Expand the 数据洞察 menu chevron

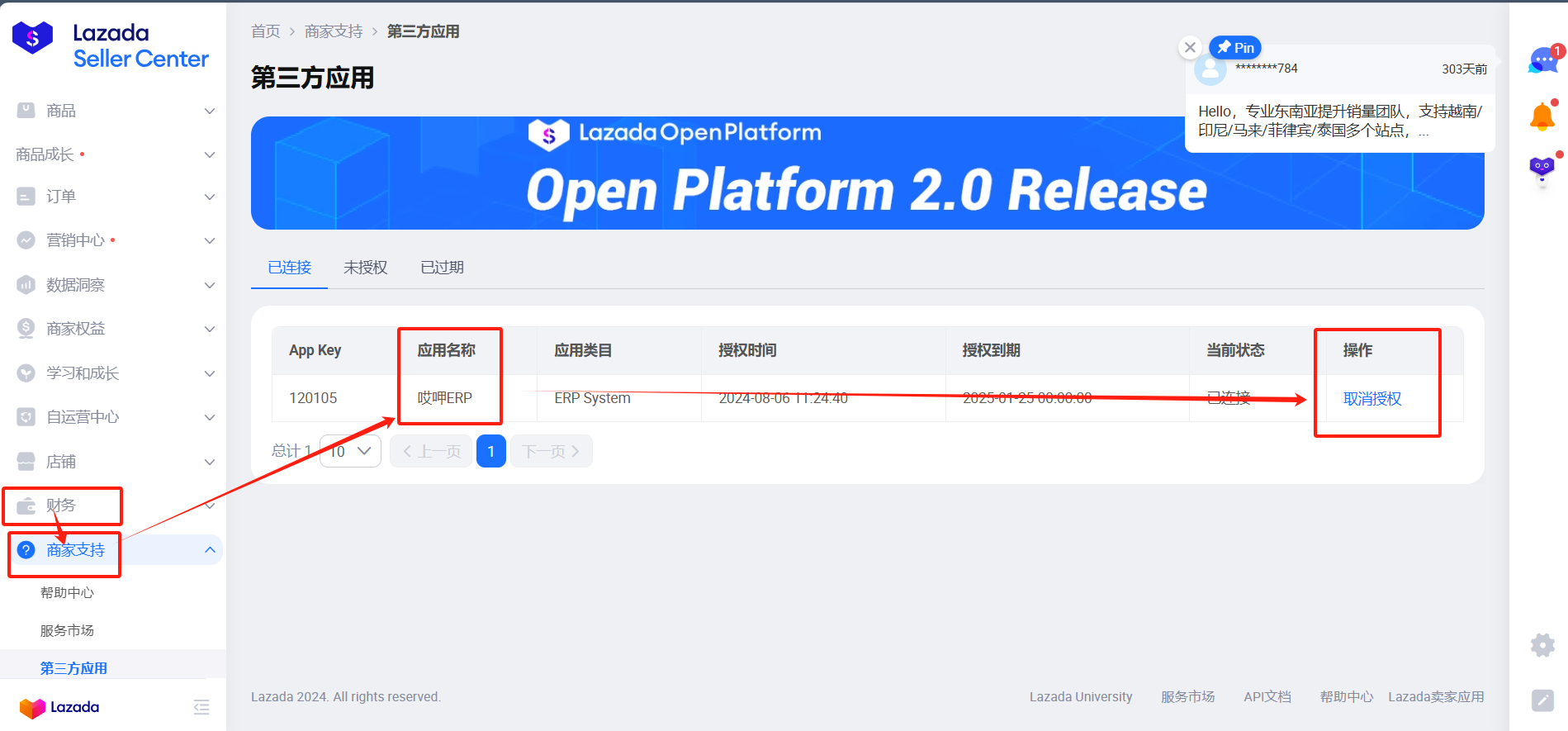click(210, 285)
